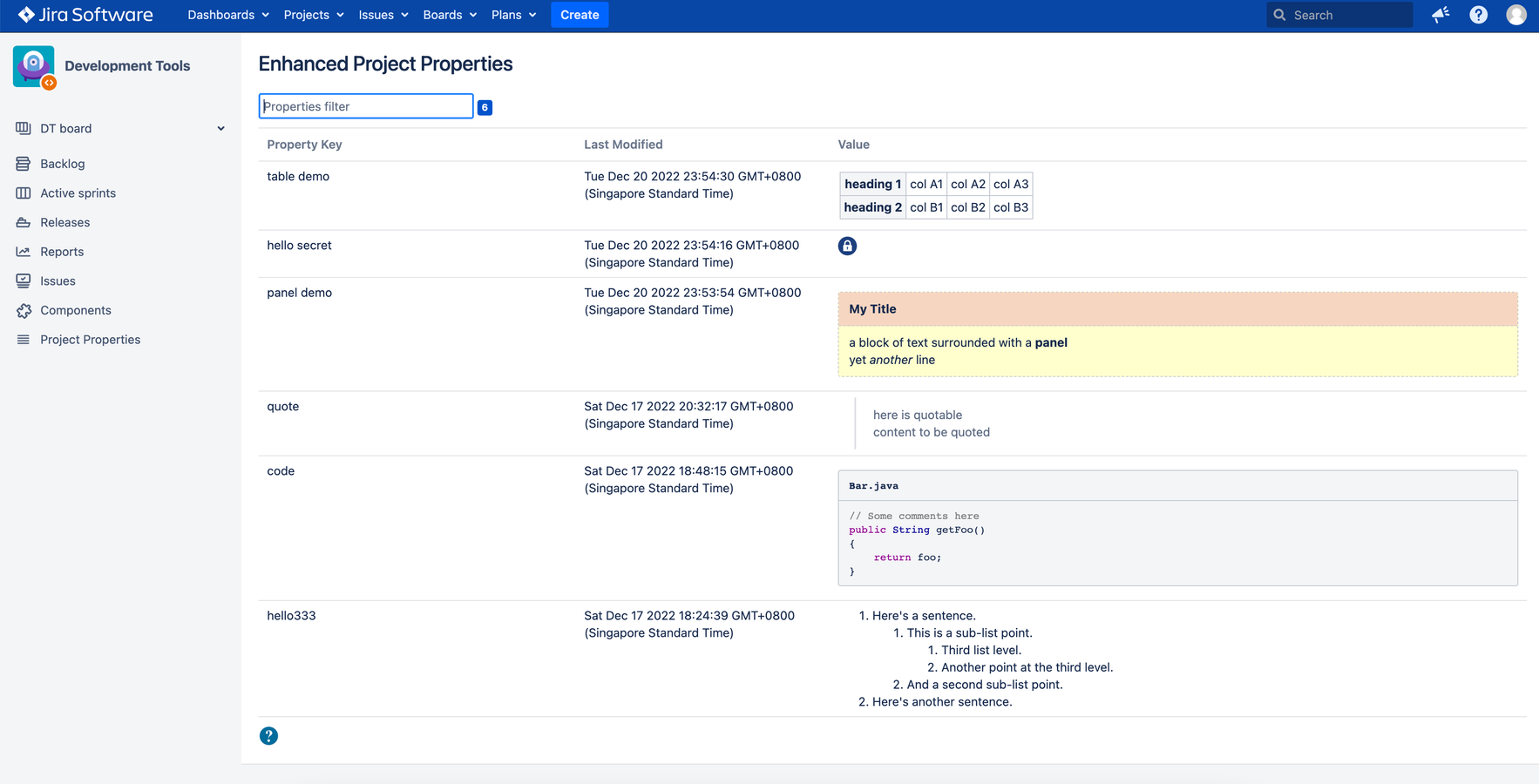Click the 'panel demo' property key

(x=299, y=293)
